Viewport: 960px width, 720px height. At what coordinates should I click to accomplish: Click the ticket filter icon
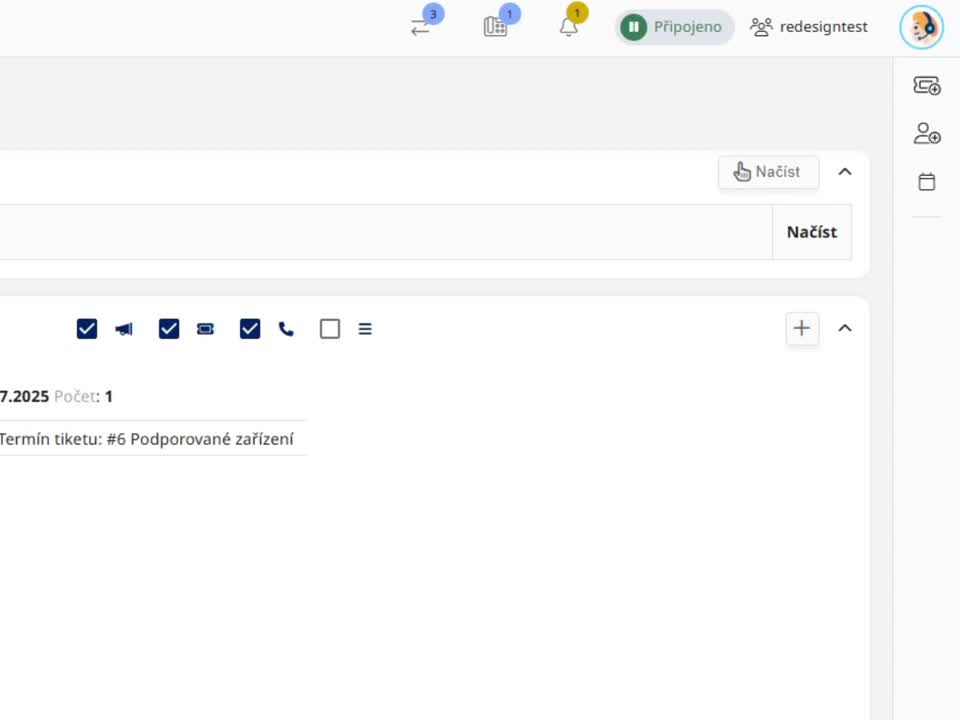coord(206,329)
